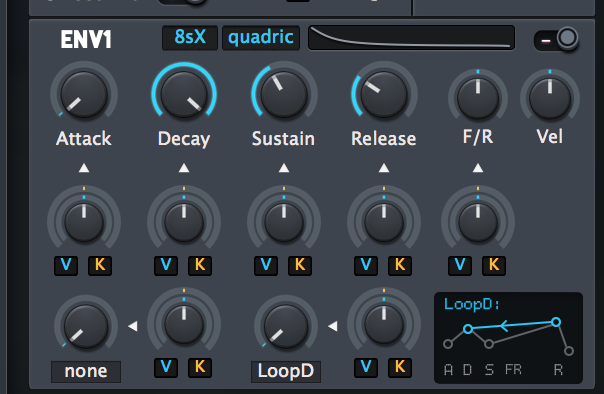Toggle K button in bottom row beside LoopD
Image resolution: width=604 pixels, height=394 pixels.
click(400, 367)
